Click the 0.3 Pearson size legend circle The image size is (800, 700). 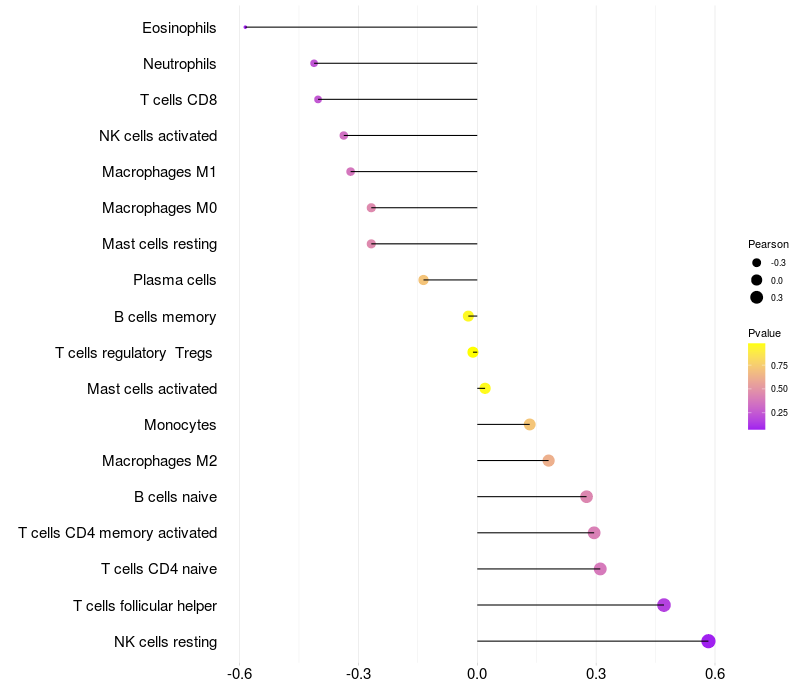pos(756,297)
